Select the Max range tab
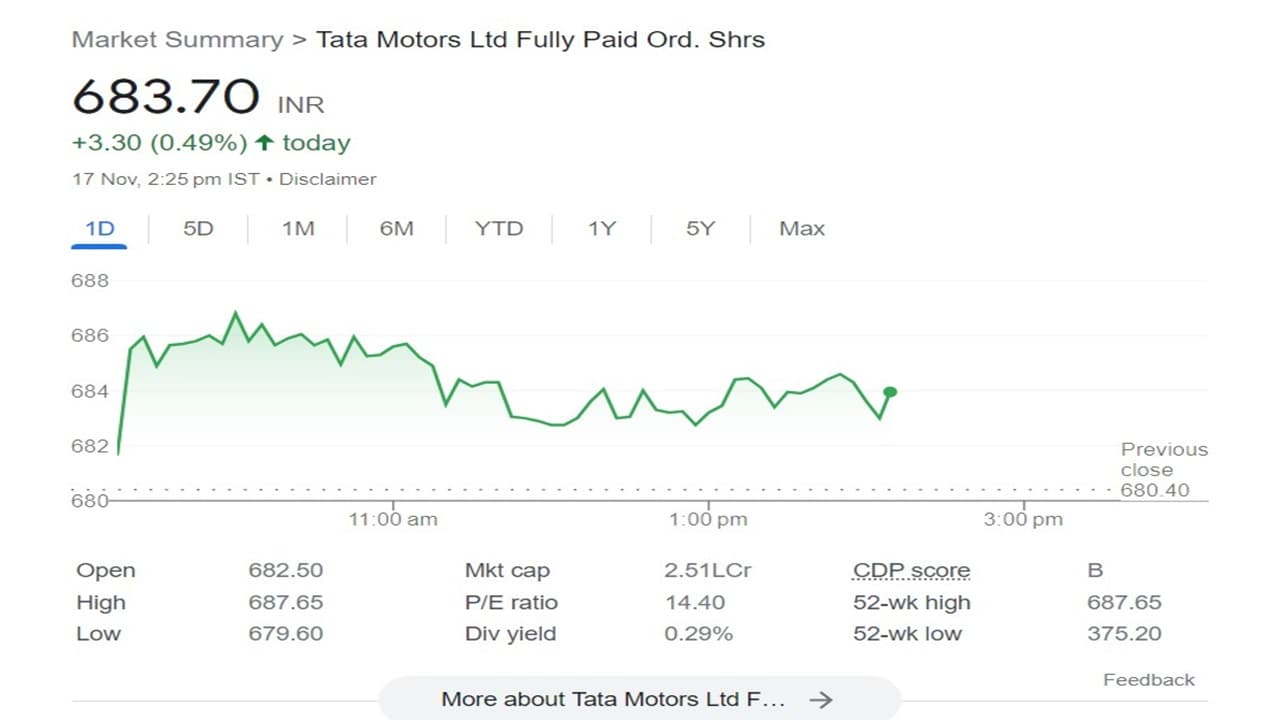Viewport: 1280px width, 720px height. [802, 229]
